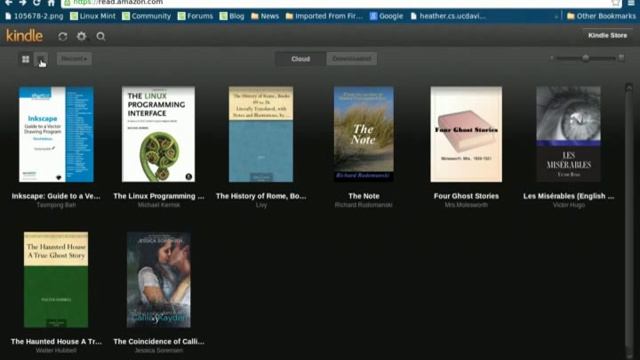Switch to grid view layout
Viewport: 640px width, 360px height.
[x=25, y=59]
